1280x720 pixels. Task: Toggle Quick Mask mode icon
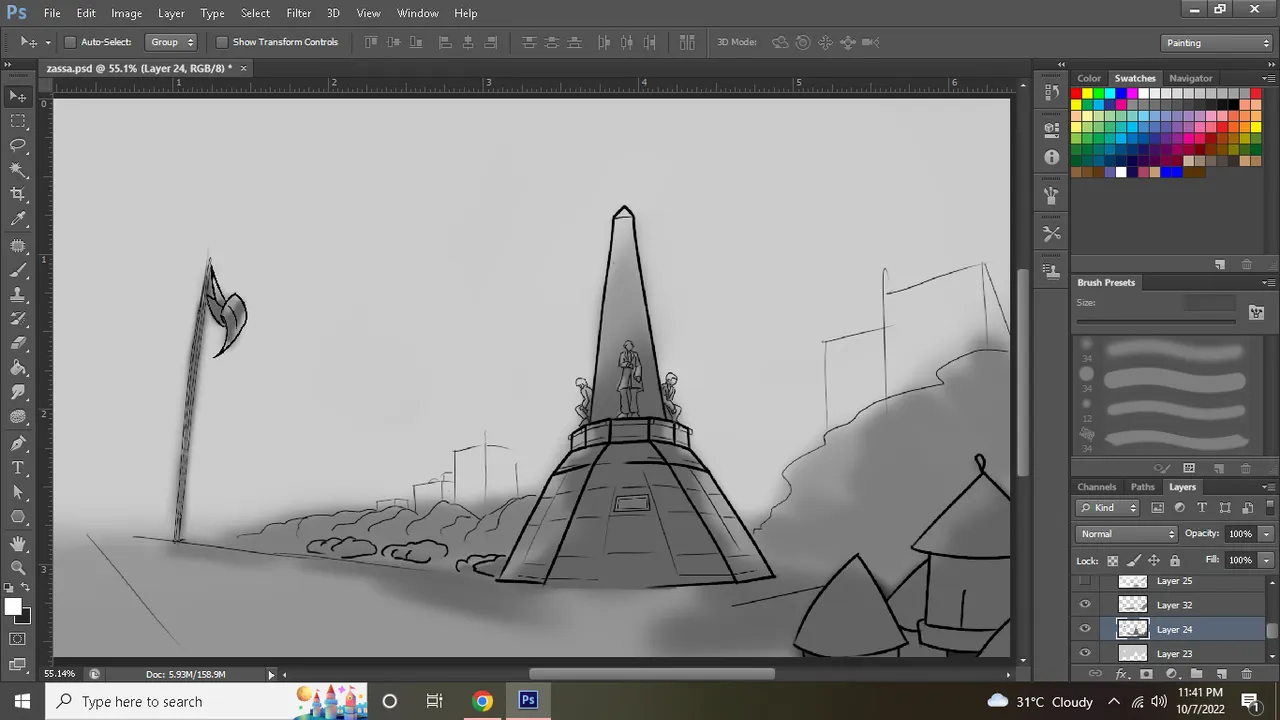pyautogui.click(x=18, y=639)
